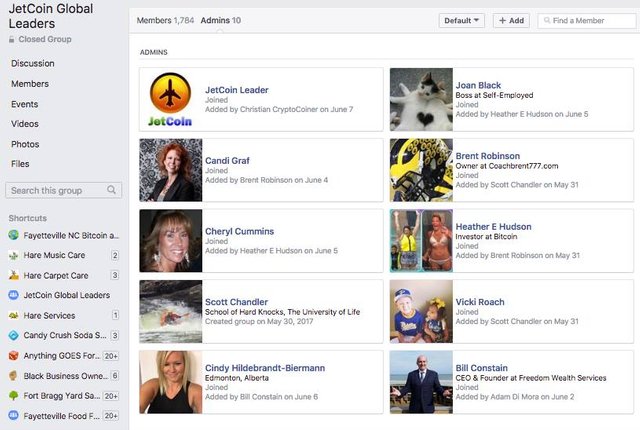The height and width of the screenshot is (430, 640).
Task: Click 'Boss at Self-Employed' text
Action: pos(494,95)
